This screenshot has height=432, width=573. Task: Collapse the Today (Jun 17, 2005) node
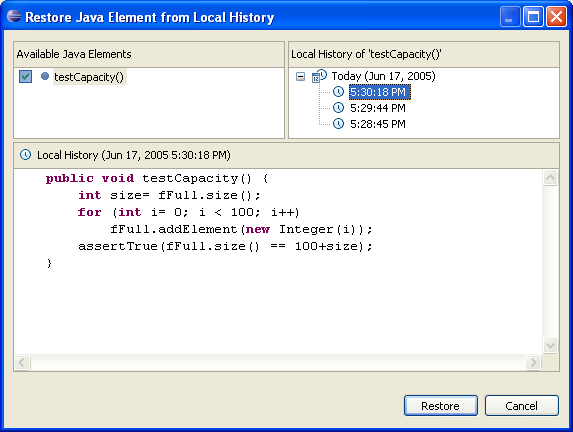pyautogui.click(x=300, y=76)
